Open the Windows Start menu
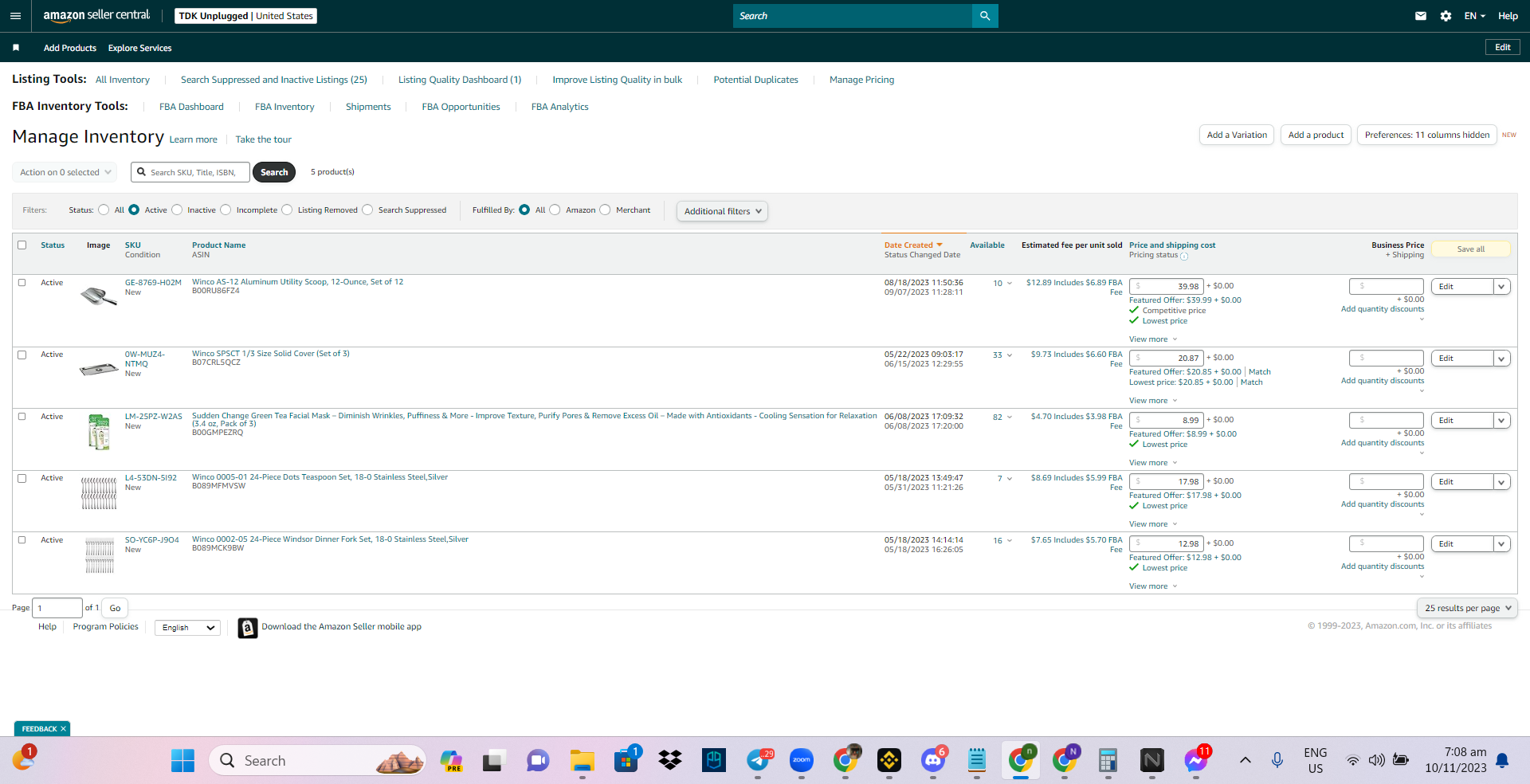The width and height of the screenshot is (1530, 784). [182, 761]
